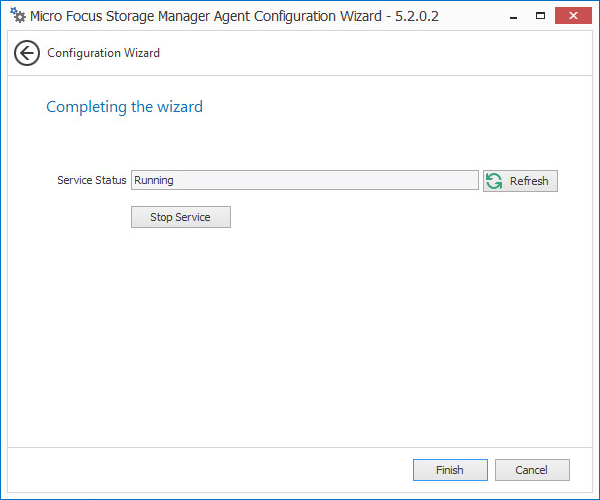Click the Service Status field showing Running
Viewport: 600px width, 500px height.
(x=305, y=180)
